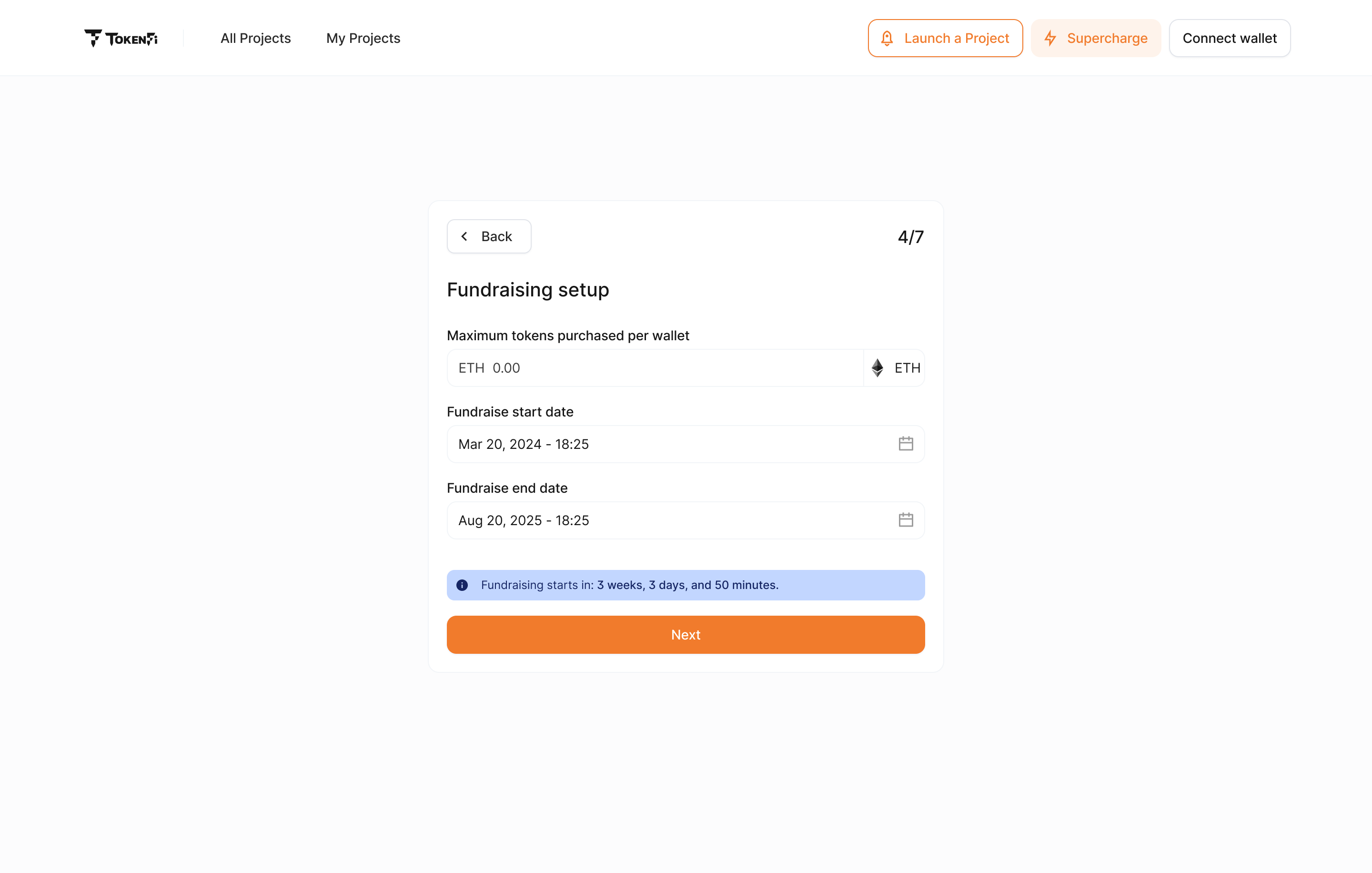This screenshot has height=873, width=1372.
Task: Click the lightning bolt Supercharge icon
Action: pos(1050,38)
